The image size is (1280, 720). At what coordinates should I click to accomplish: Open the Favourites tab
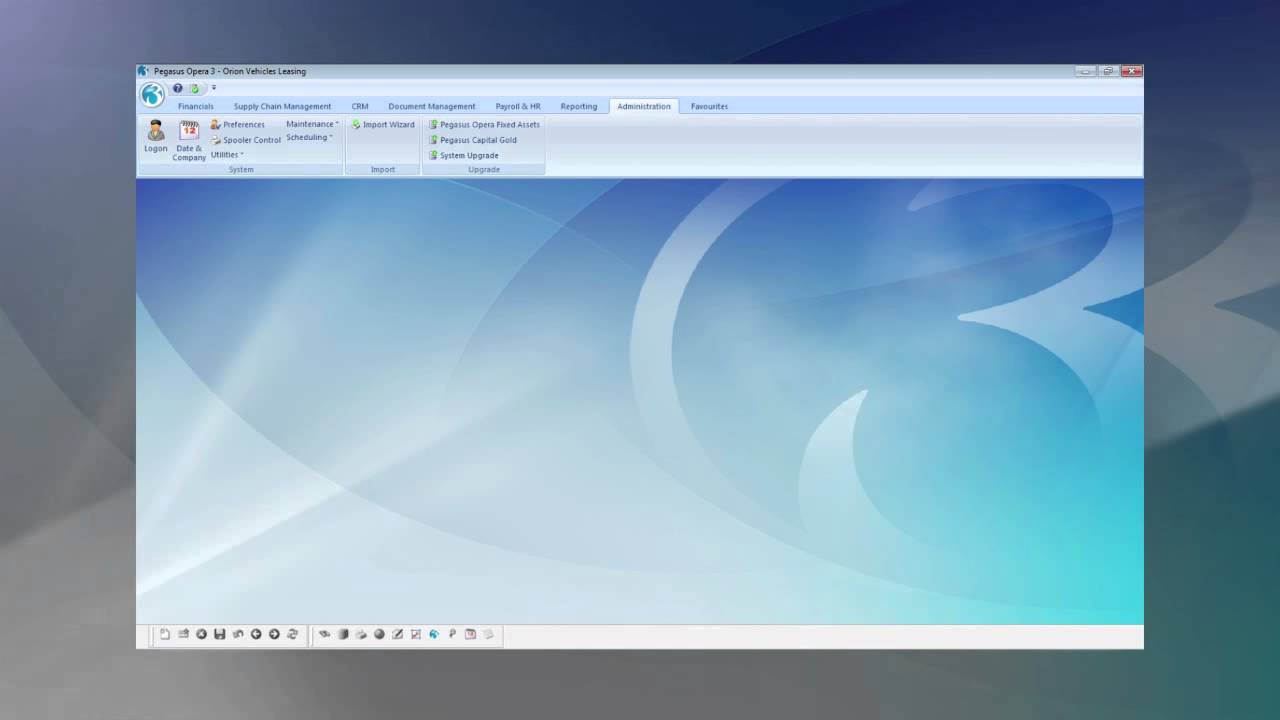pyautogui.click(x=709, y=106)
